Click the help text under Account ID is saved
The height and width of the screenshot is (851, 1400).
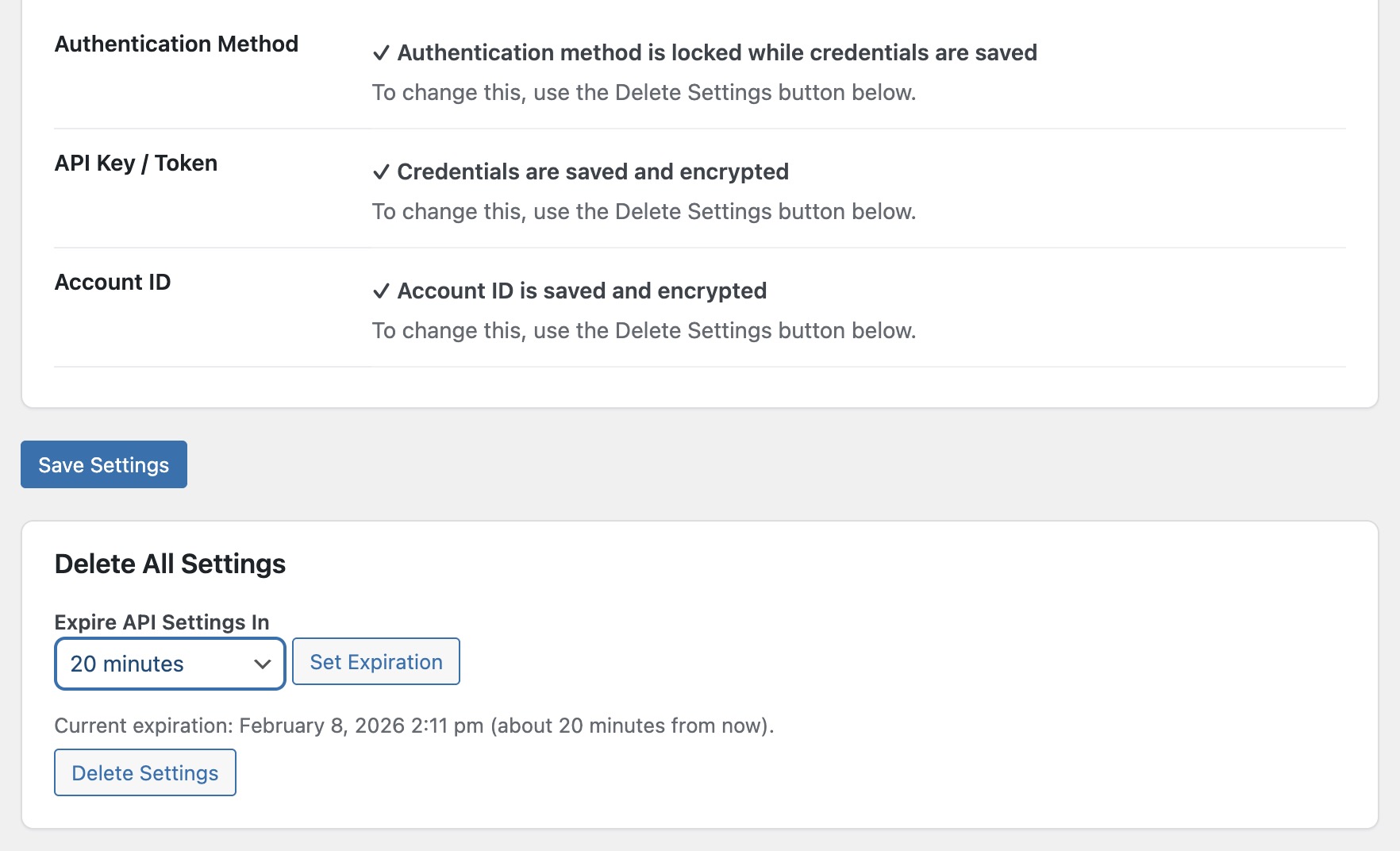644,330
